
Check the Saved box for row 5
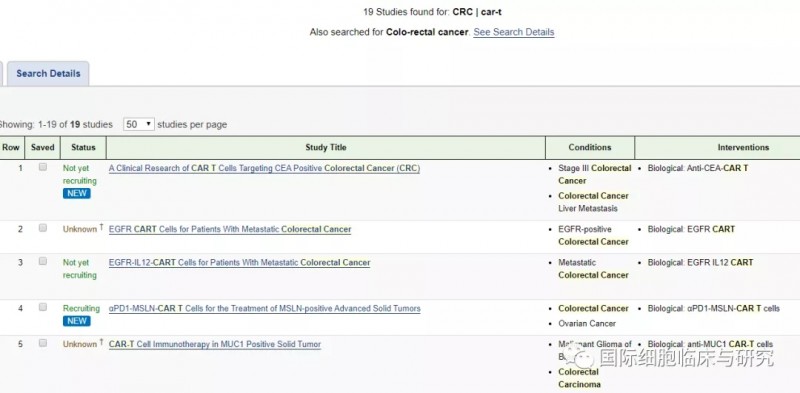pos(43,343)
